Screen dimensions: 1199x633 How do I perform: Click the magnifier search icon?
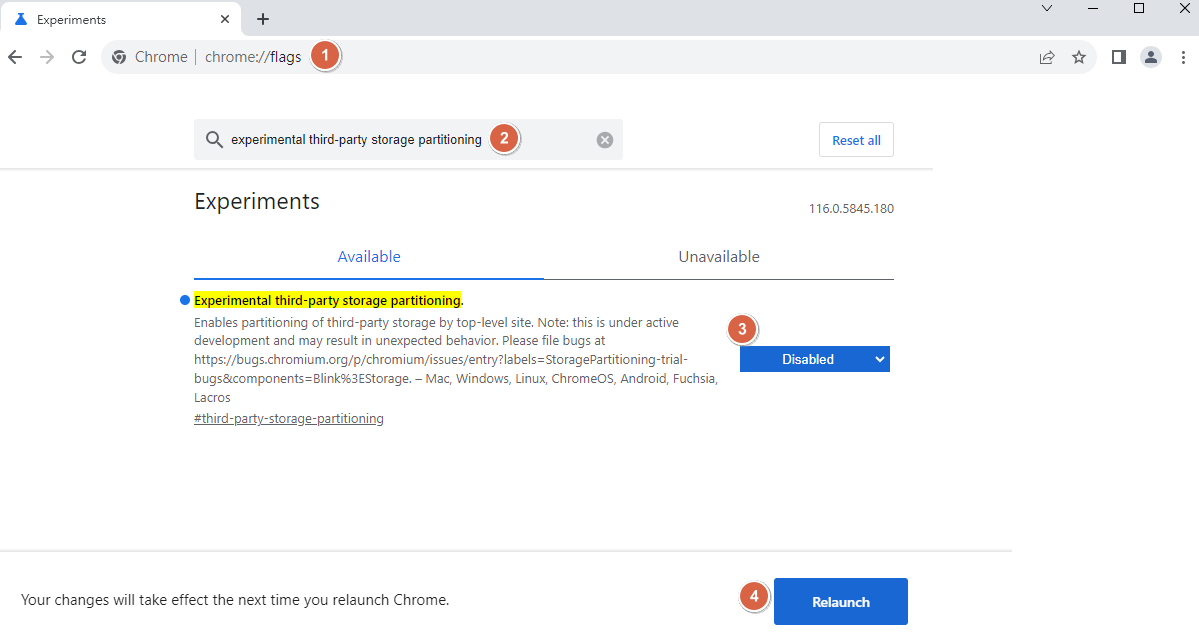point(214,139)
